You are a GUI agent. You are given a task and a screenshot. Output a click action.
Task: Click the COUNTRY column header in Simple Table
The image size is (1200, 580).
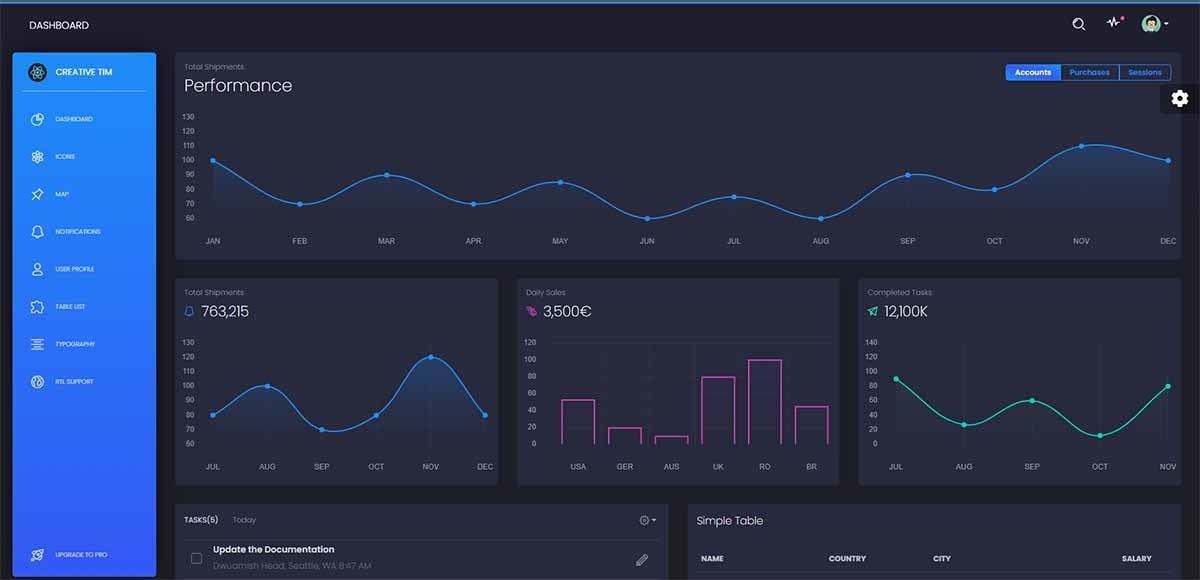tap(847, 559)
